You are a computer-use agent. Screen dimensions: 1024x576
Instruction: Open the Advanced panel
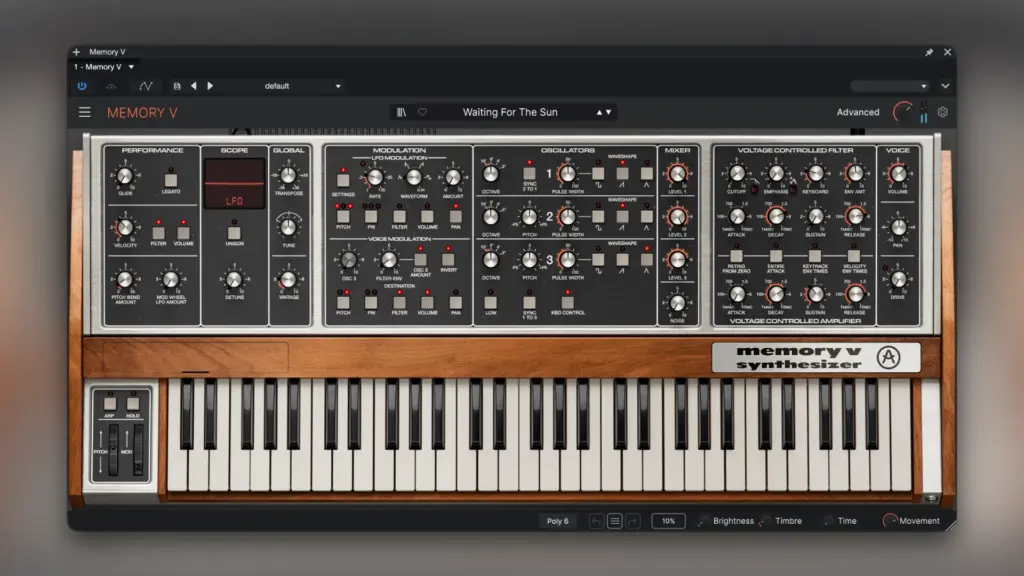857,112
